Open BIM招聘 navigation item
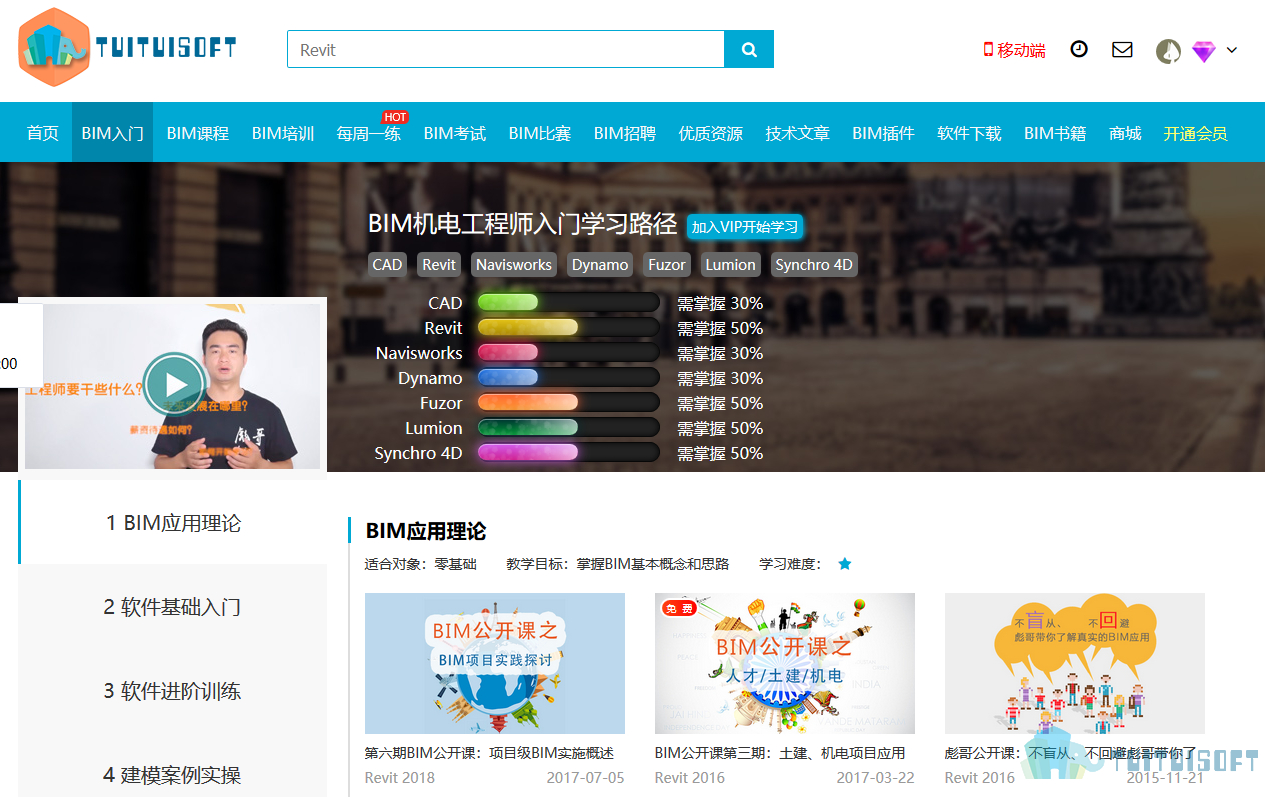The image size is (1265, 797). coord(625,133)
